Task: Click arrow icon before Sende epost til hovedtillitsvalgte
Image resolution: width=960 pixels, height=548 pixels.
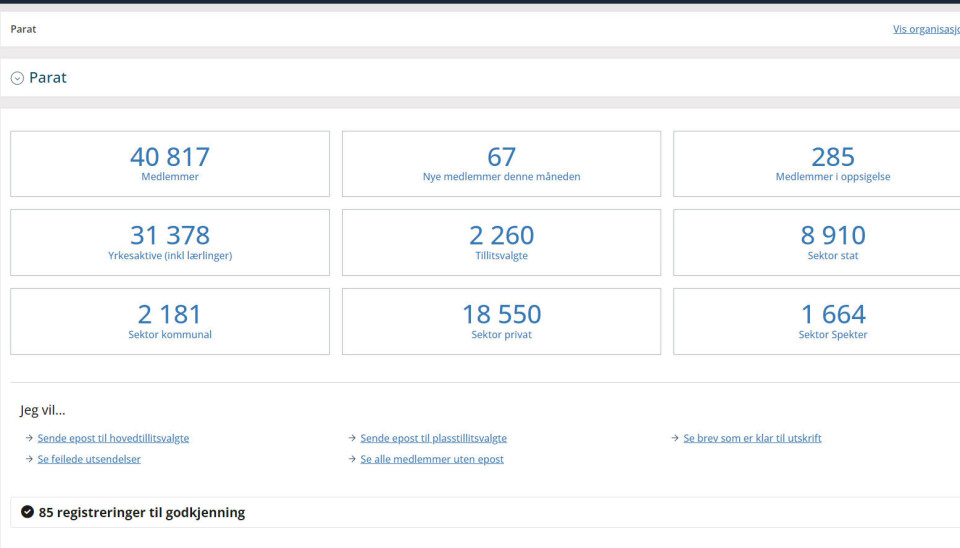Action: coord(29,438)
